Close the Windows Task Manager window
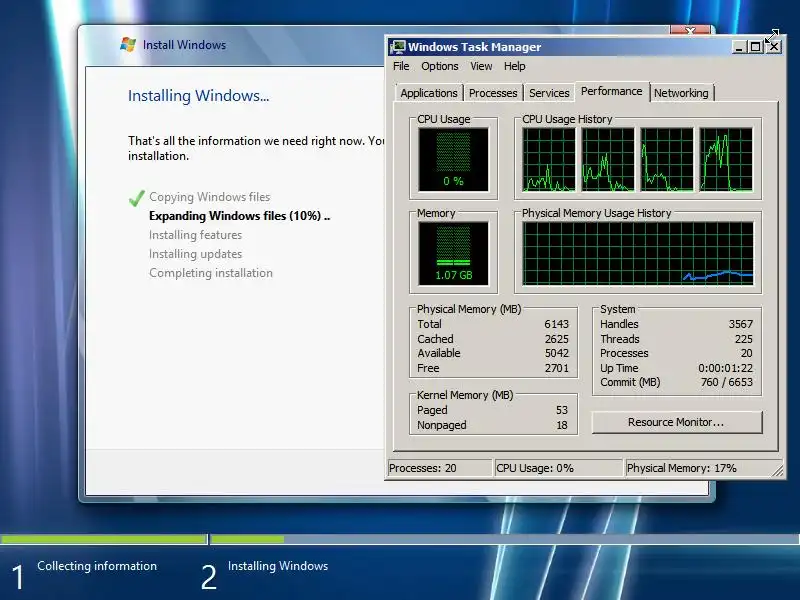The width and height of the screenshot is (800, 600). (773, 47)
